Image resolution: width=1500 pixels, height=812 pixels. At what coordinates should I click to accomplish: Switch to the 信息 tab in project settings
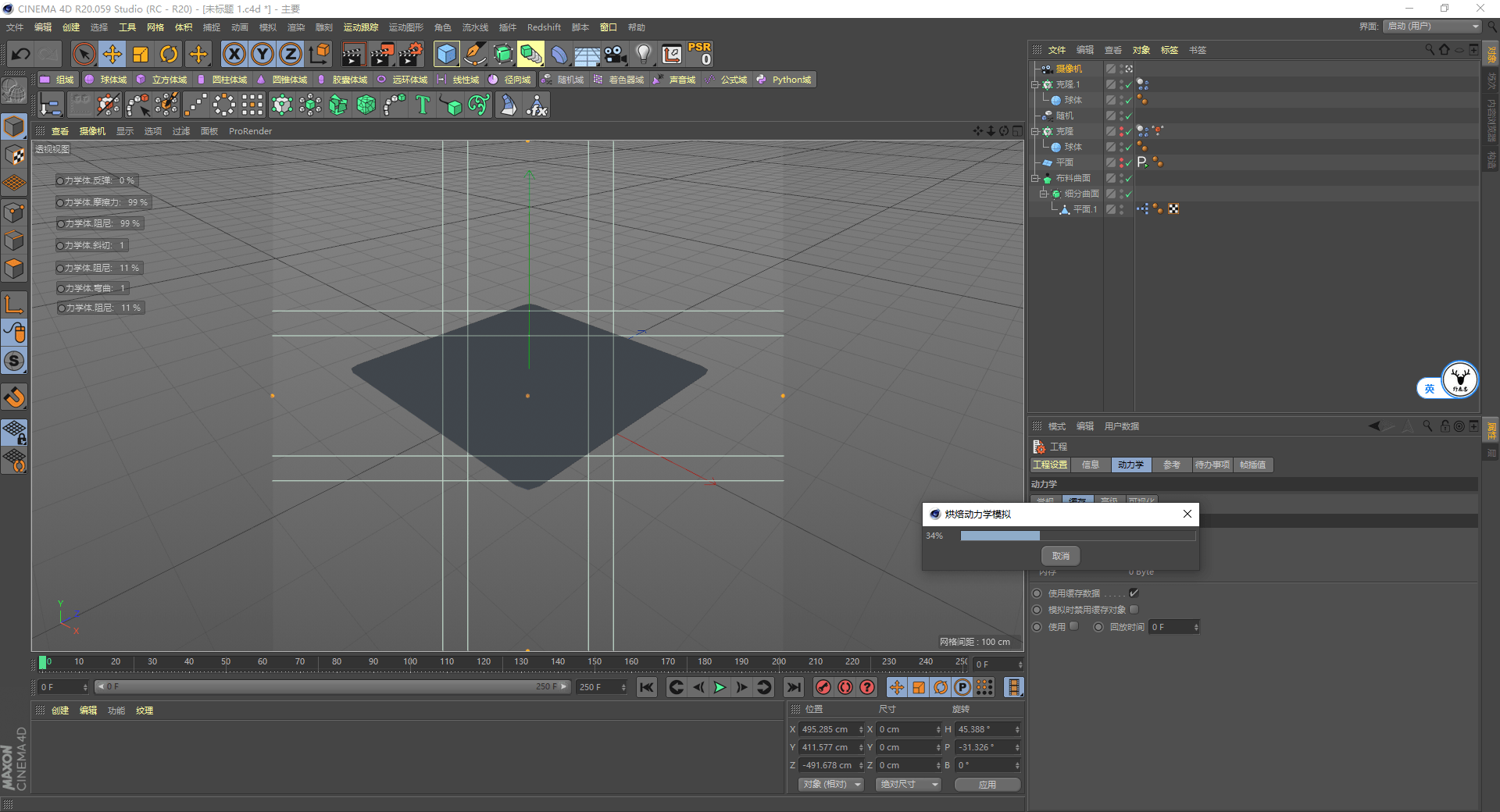1090,465
